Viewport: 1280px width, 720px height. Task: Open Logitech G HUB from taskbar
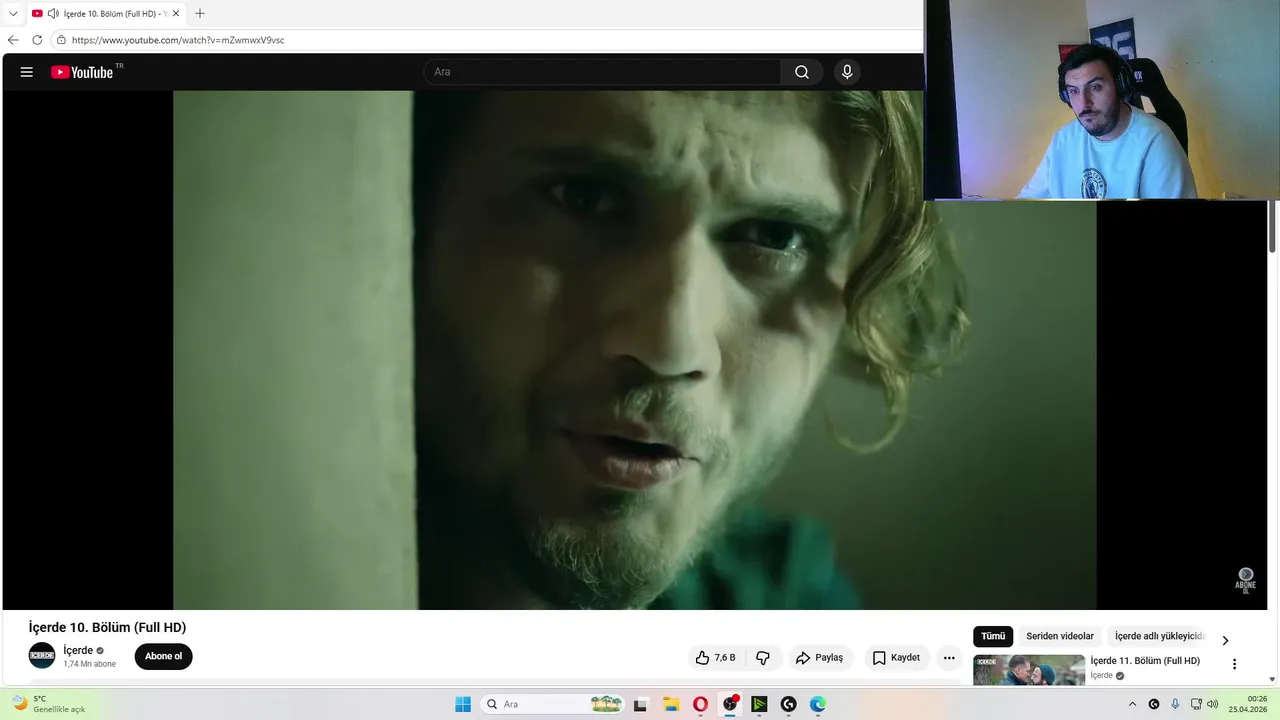pos(788,704)
